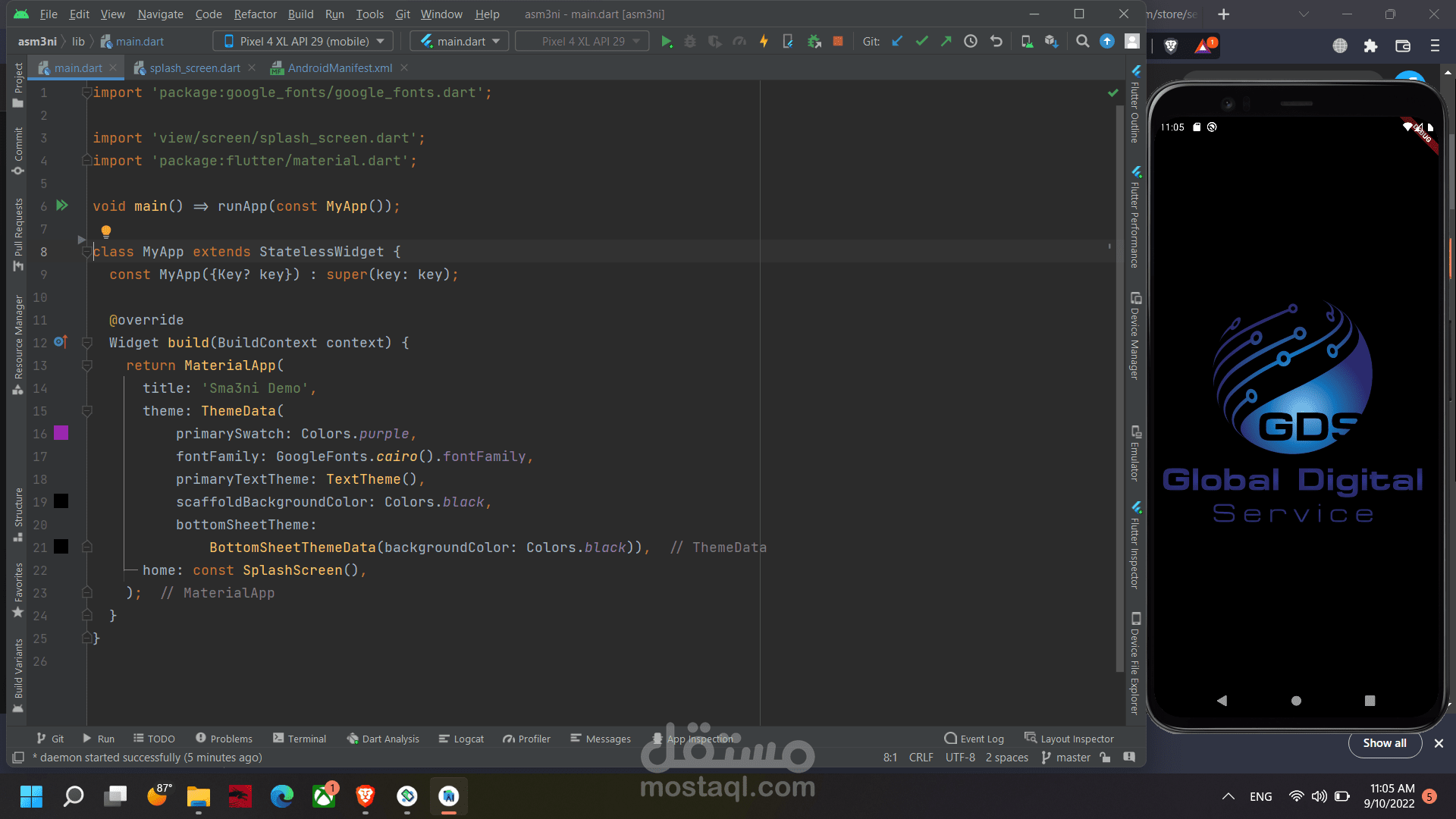
Task: Click the Search Everywhere magnifier icon
Action: pos(1082,42)
